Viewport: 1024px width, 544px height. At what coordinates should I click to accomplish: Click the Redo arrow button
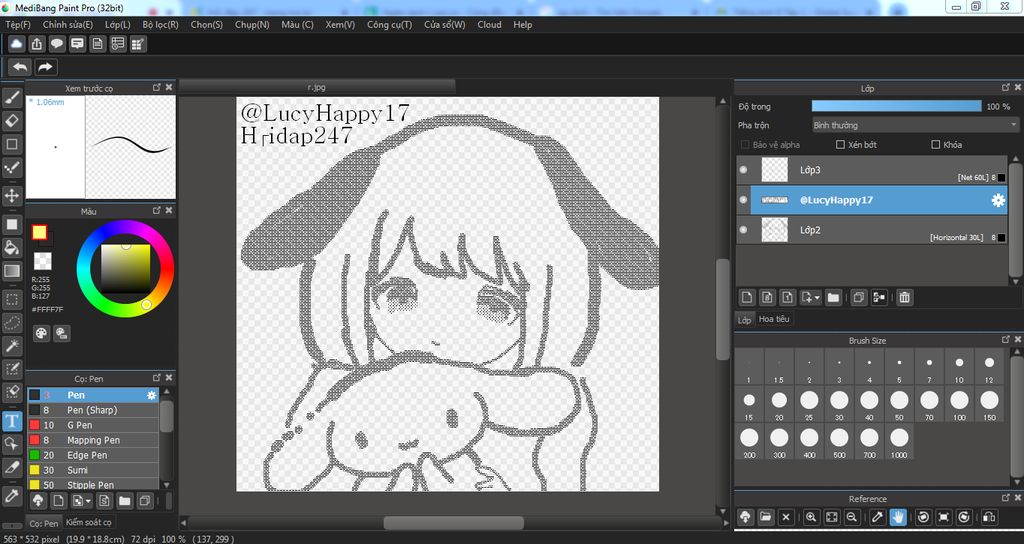(x=45, y=67)
